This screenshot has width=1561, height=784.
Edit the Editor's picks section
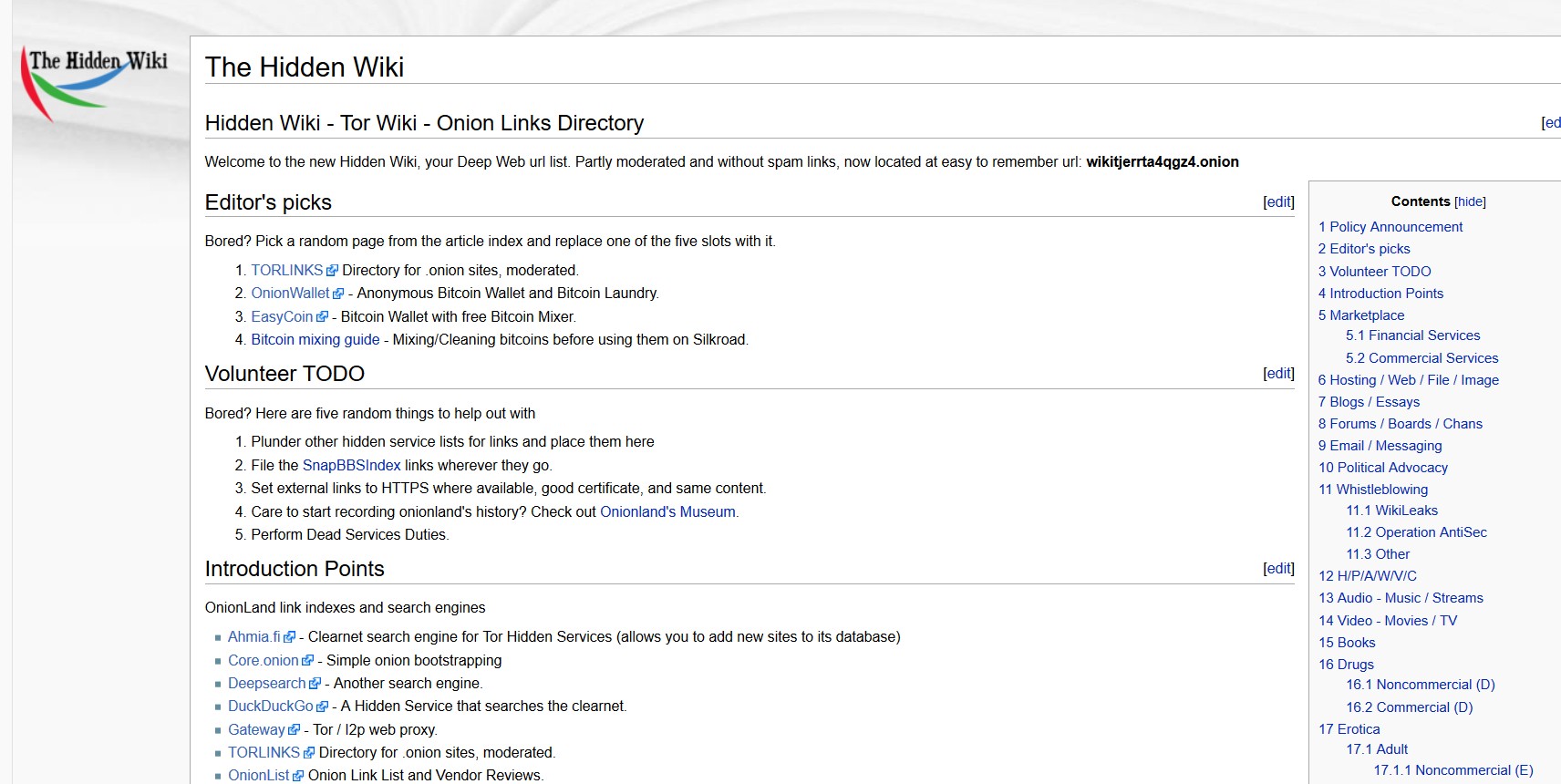1278,201
